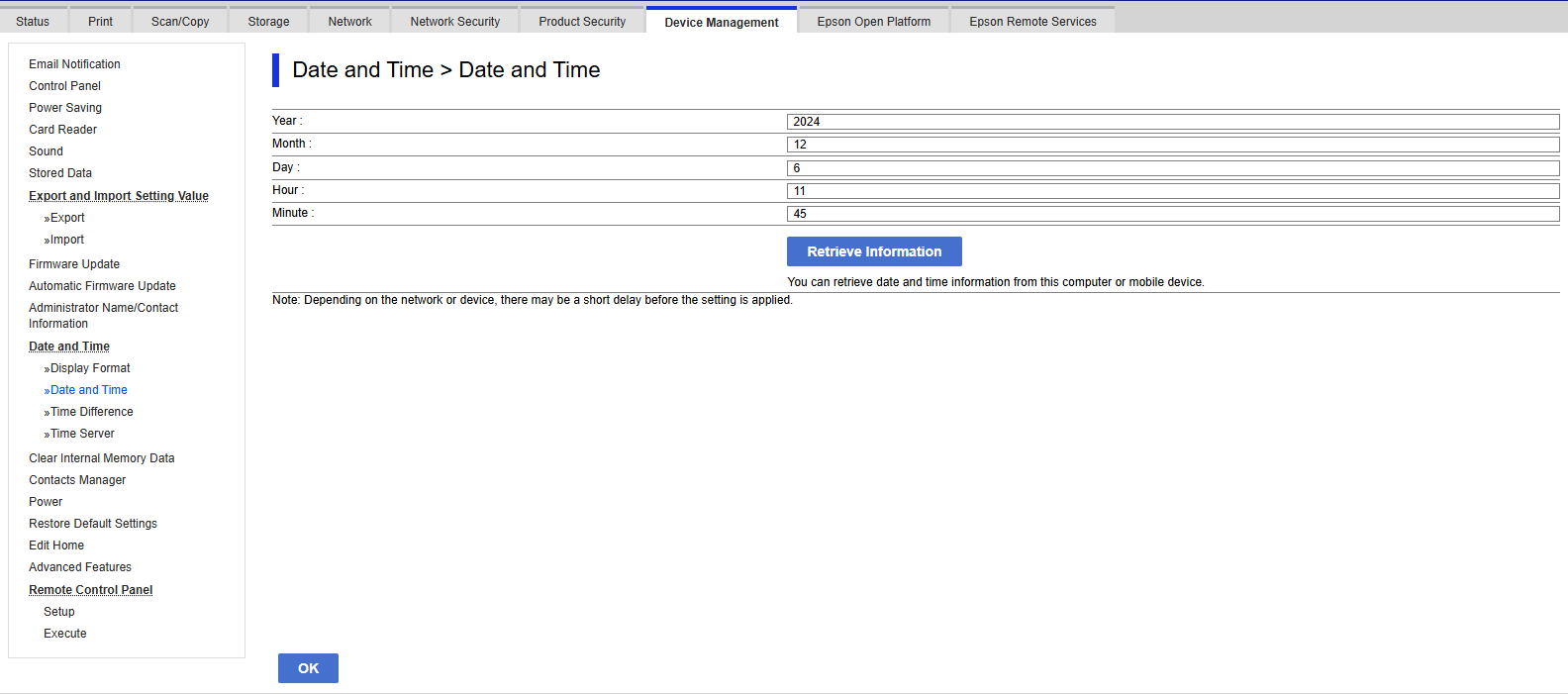1568x694 pixels.
Task: Select Export under Export and Import
Action: 67,218
